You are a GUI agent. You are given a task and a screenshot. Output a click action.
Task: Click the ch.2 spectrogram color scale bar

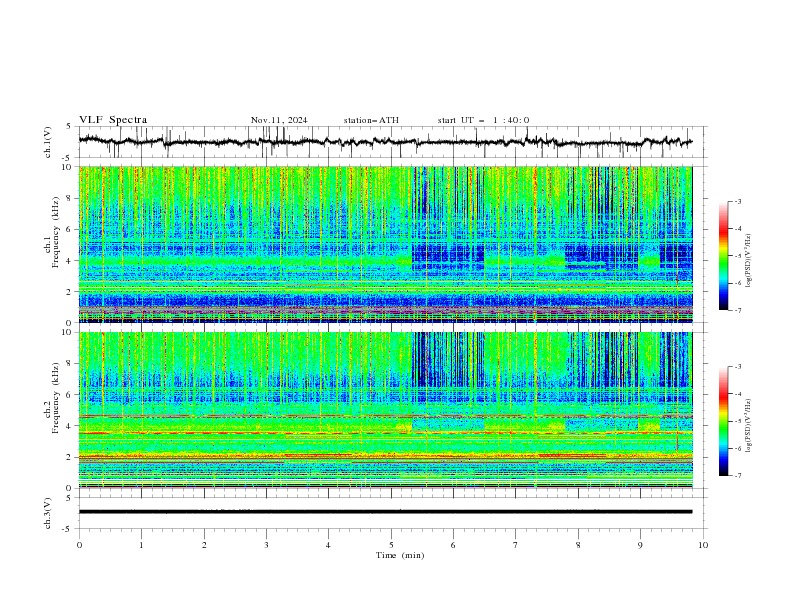723,421
